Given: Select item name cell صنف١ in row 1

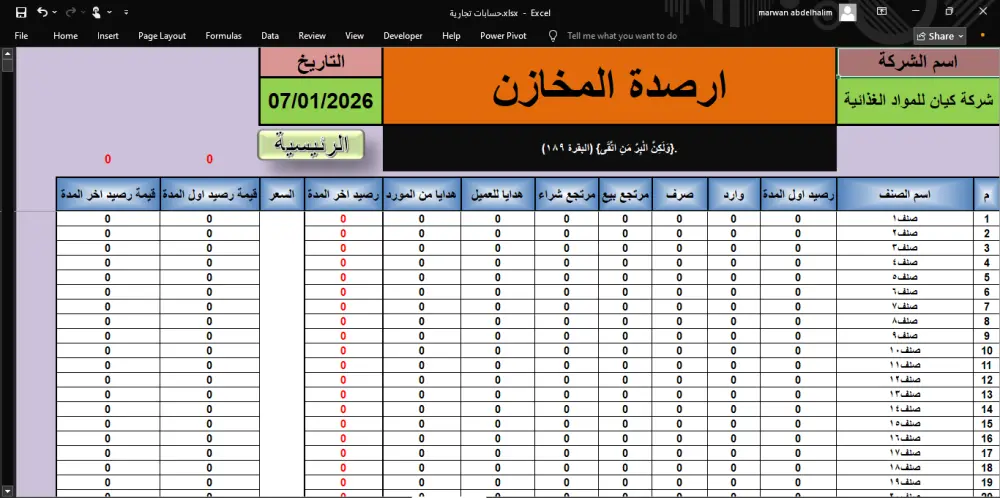Looking at the screenshot, I should point(905,219).
